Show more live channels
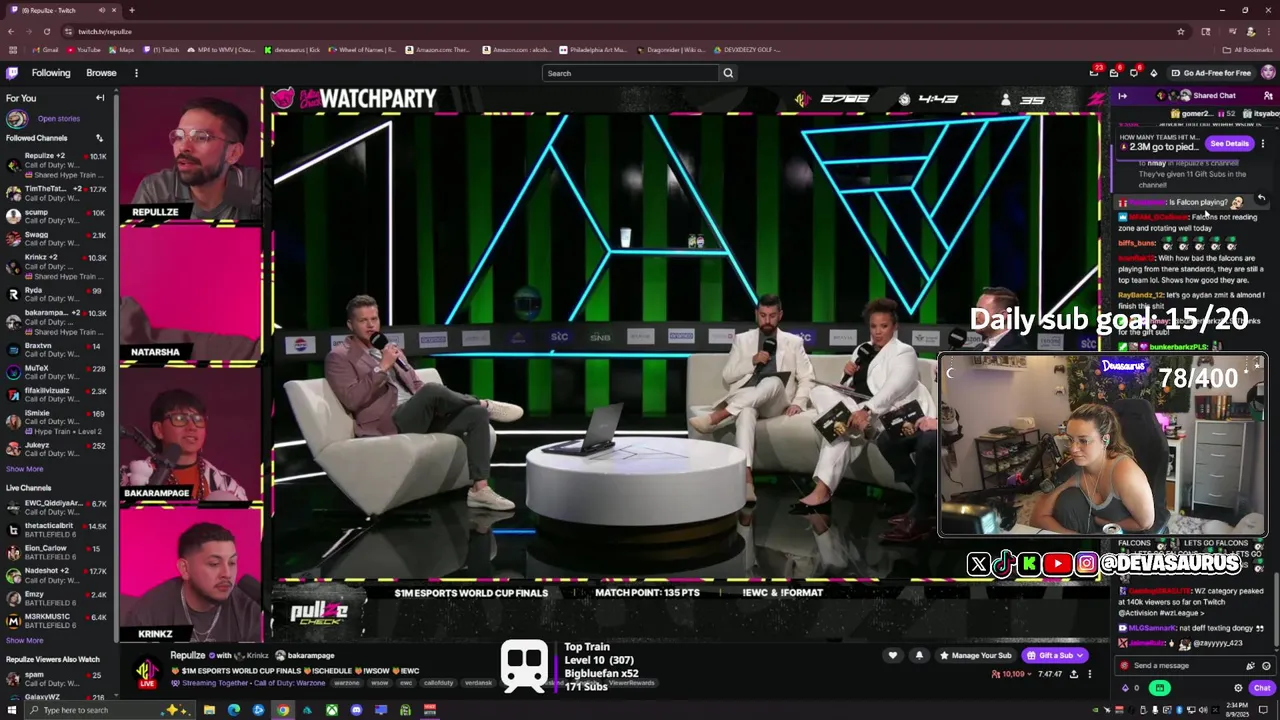 [x=24, y=640]
